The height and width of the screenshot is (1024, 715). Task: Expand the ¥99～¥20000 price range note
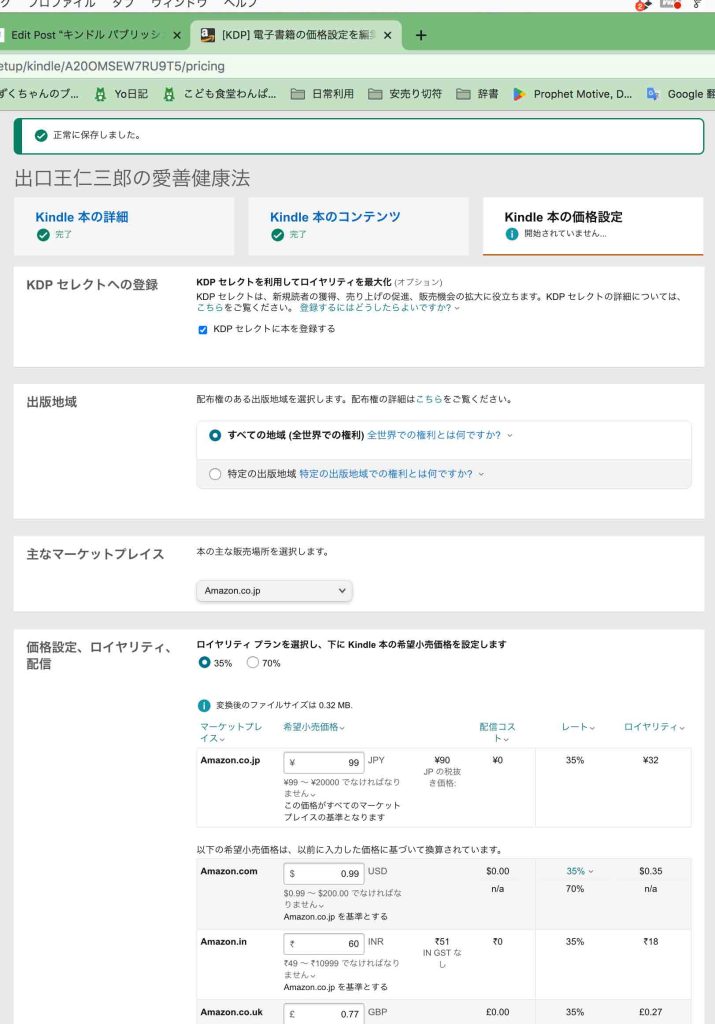(x=342, y=787)
